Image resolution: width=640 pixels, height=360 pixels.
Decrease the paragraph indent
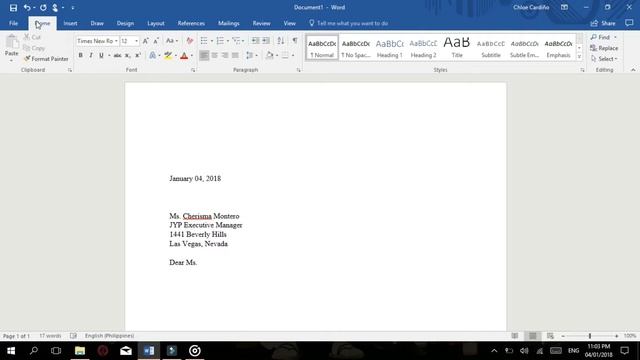click(x=255, y=41)
